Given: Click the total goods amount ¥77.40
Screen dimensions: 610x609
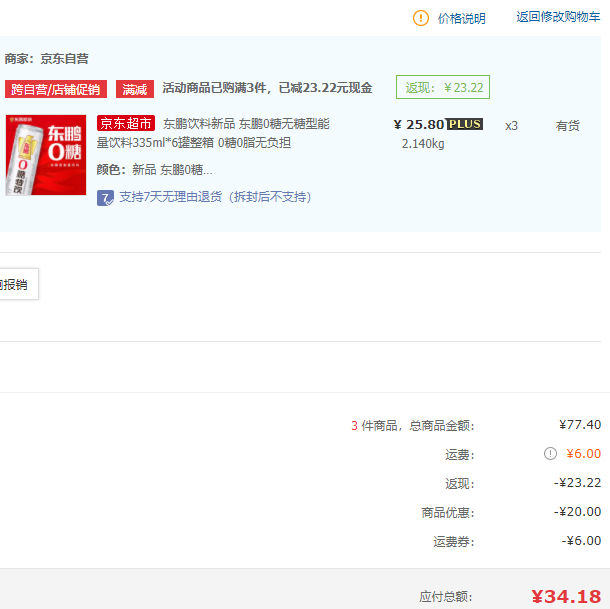Looking at the screenshot, I should click(x=580, y=425).
